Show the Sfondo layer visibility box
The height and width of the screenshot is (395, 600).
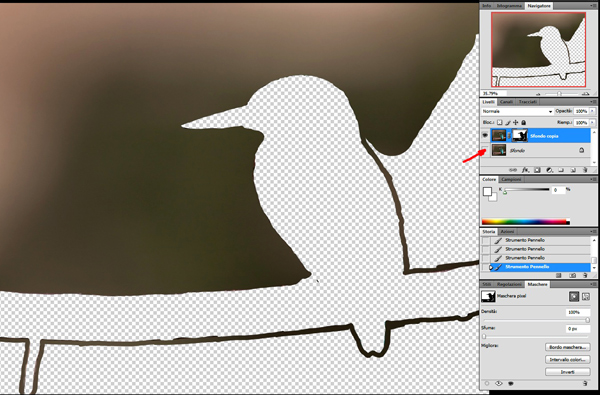[x=485, y=150]
